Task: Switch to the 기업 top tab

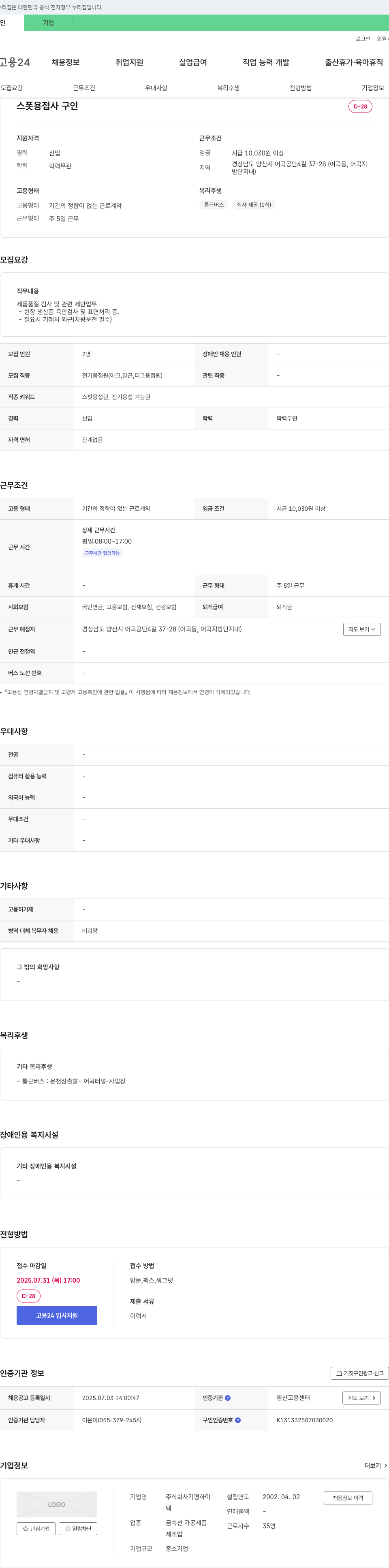Action: pyautogui.click(x=48, y=23)
